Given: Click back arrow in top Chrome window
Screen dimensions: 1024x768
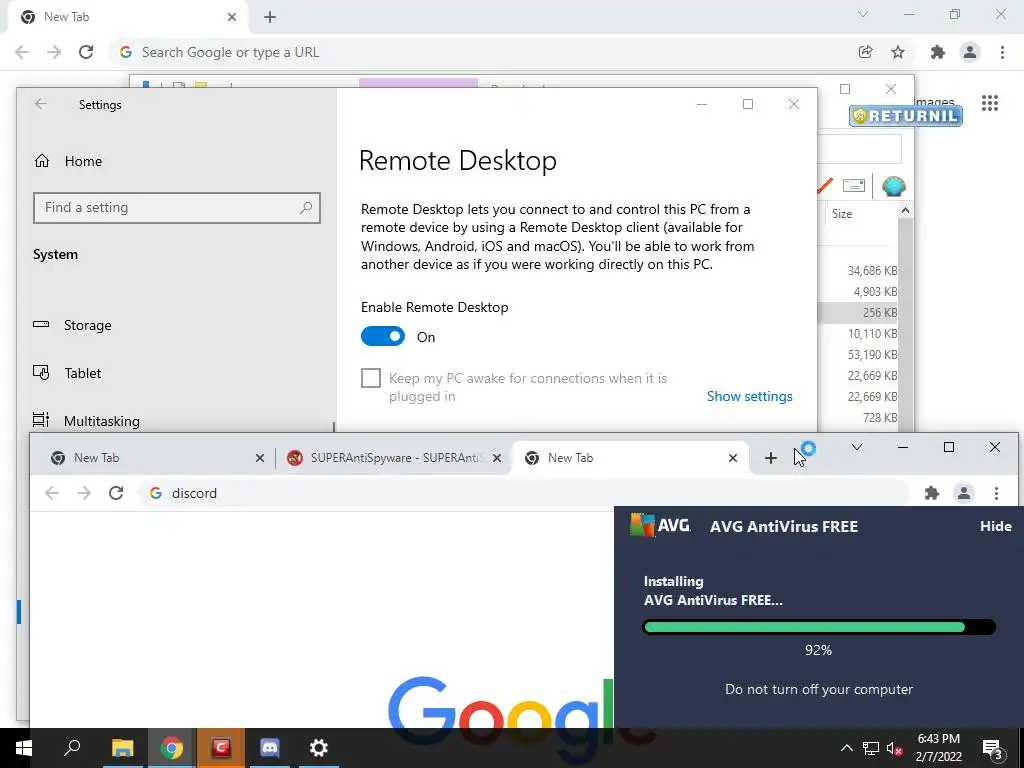Looking at the screenshot, I should [x=22, y=52].
